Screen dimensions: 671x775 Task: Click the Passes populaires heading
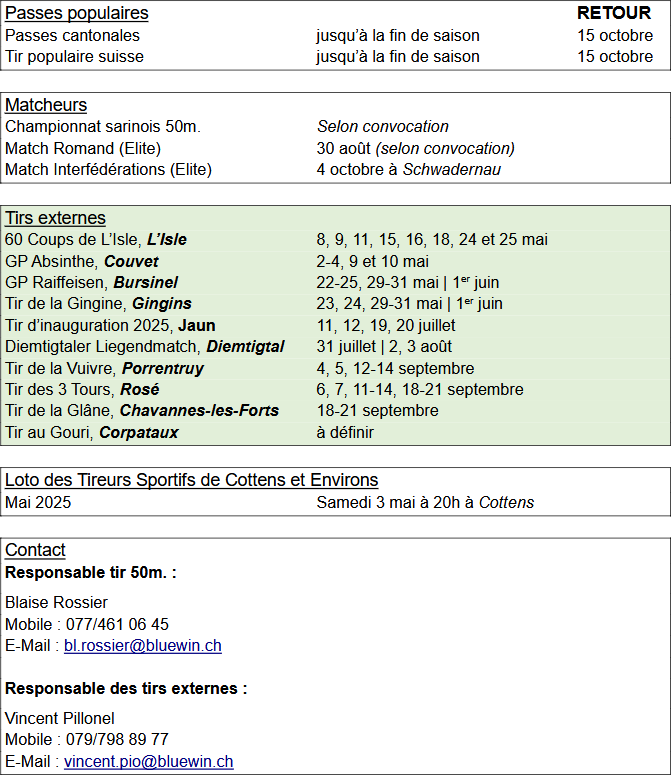coord(77,13)
